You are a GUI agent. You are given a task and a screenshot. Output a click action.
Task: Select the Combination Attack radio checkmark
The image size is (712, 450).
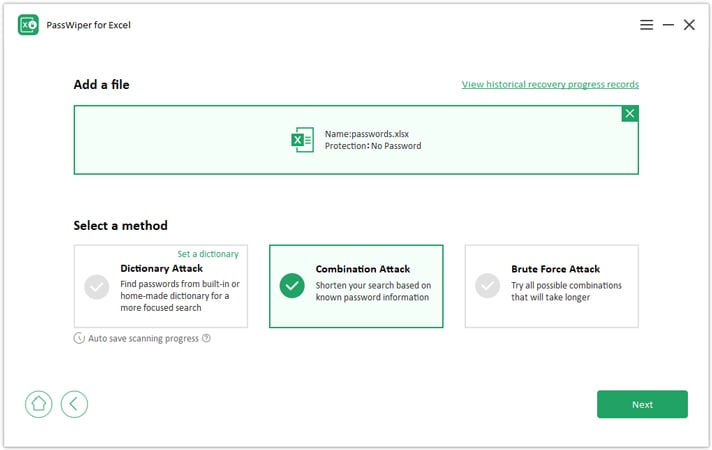pyautogui.click(x=292, y=286)
